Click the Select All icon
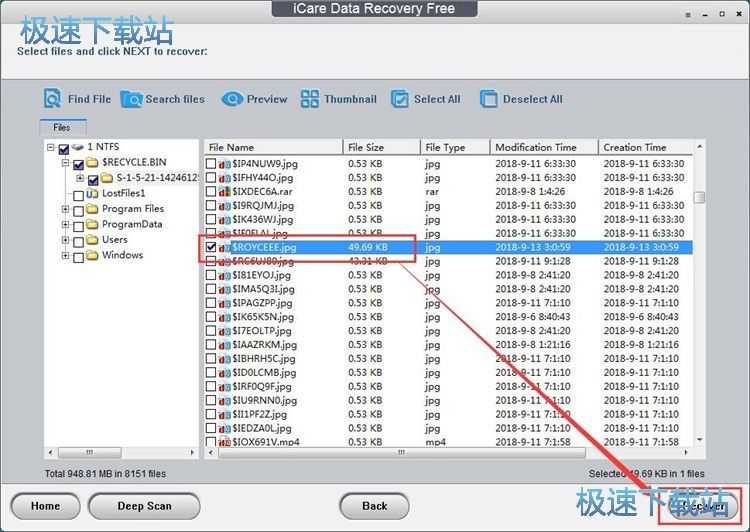 pos(400,99)
